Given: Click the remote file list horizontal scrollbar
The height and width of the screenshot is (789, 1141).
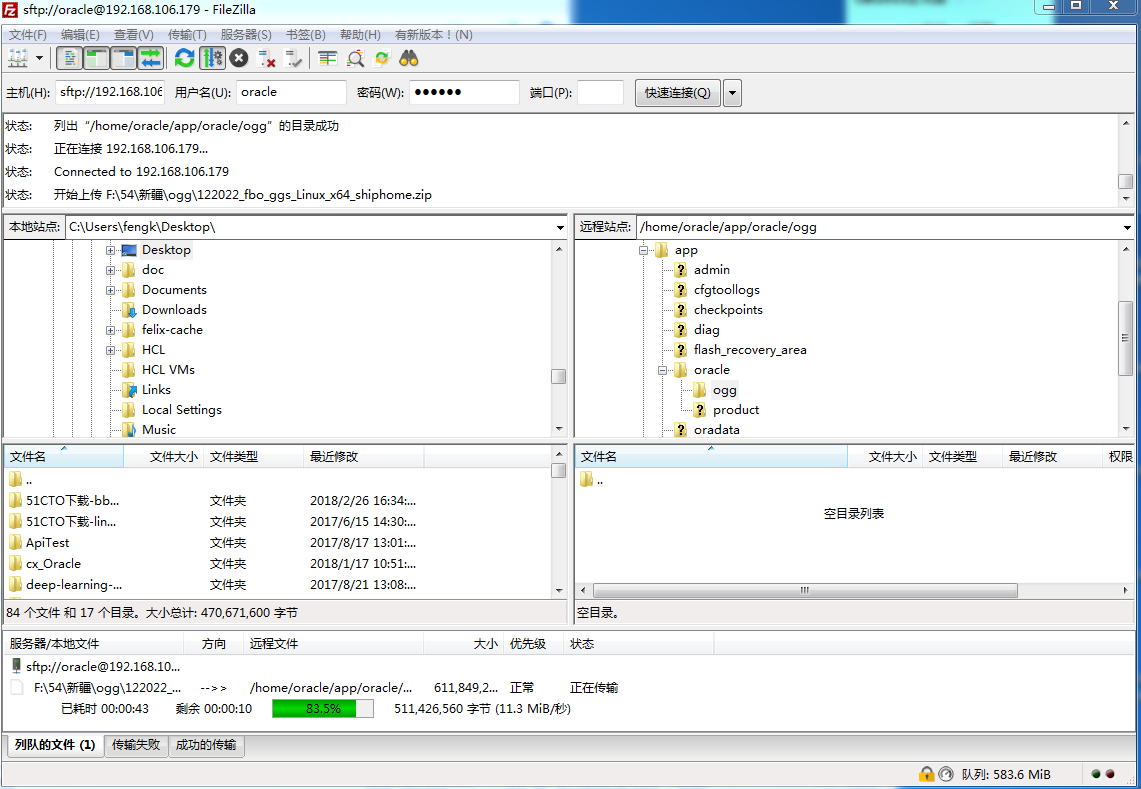Looking at the screenshot, I should [806, 590].
